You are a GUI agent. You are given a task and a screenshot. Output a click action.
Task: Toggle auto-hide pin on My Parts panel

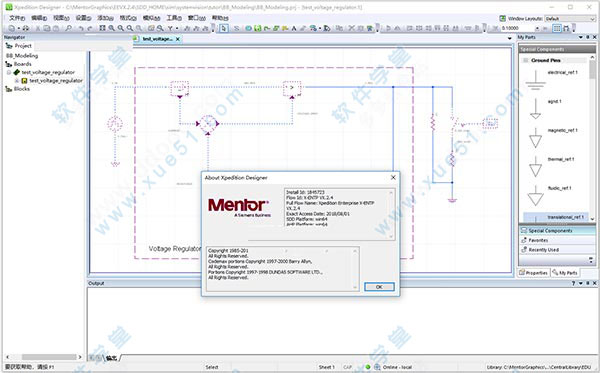click(x=588, y=37)
